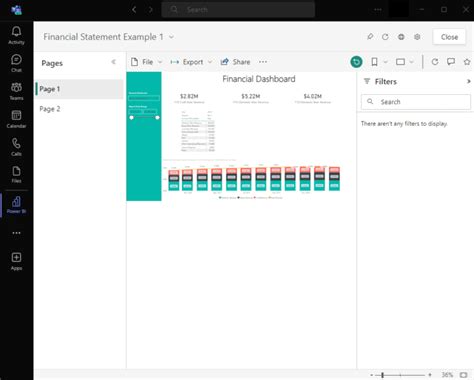This screenshot has height=380, width=474.
Task: Click the Microsoft Teams logo
Action: click(x=16, y=10)
